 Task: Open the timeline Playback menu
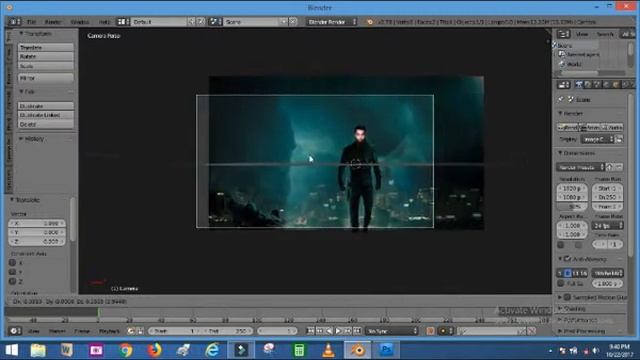[x=109, y=331]
